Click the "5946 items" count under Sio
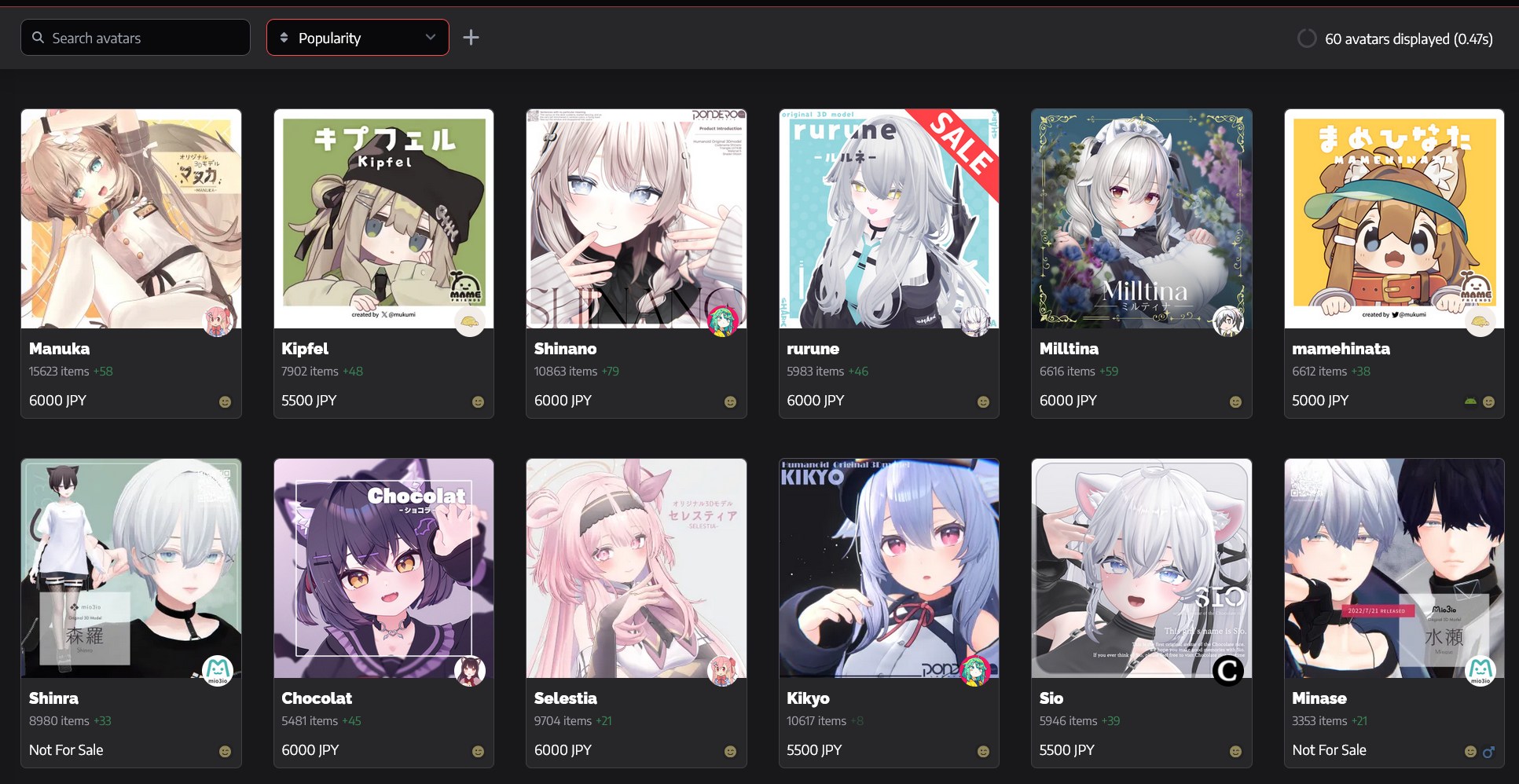Image resolution: width=1519 pixels, height=784 pixels. 1069,721
